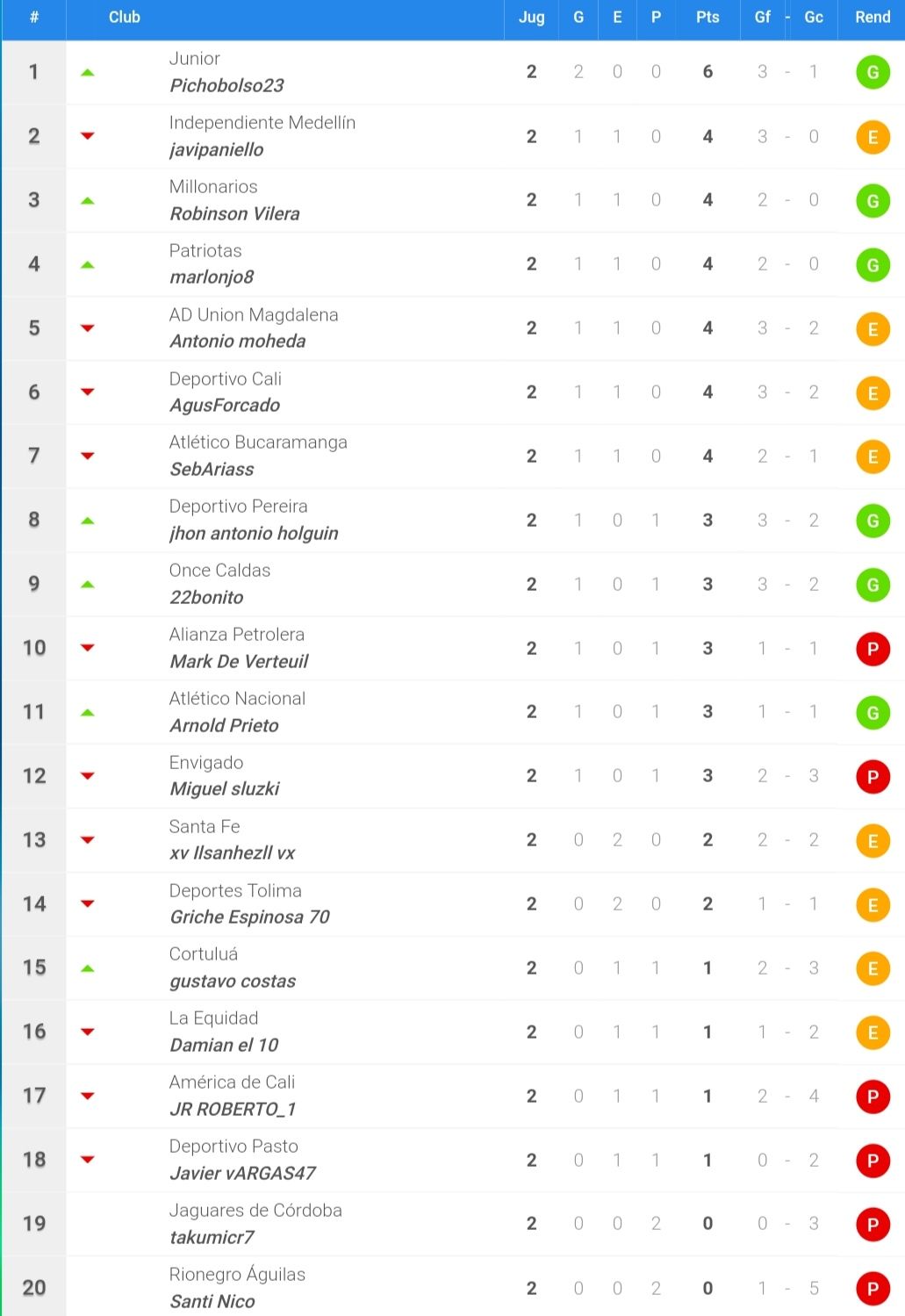Click Junior's green G result badge
The image size is (905, 1316).
(873, 73)
